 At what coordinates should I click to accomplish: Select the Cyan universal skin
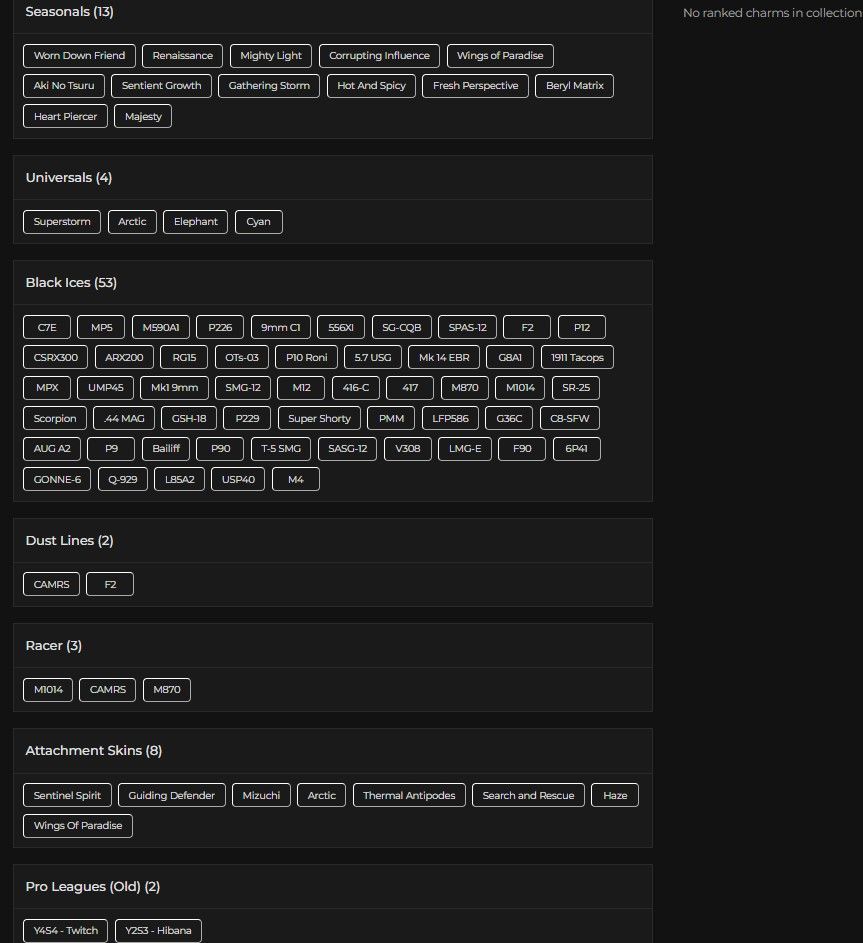[x=259, y=222]
